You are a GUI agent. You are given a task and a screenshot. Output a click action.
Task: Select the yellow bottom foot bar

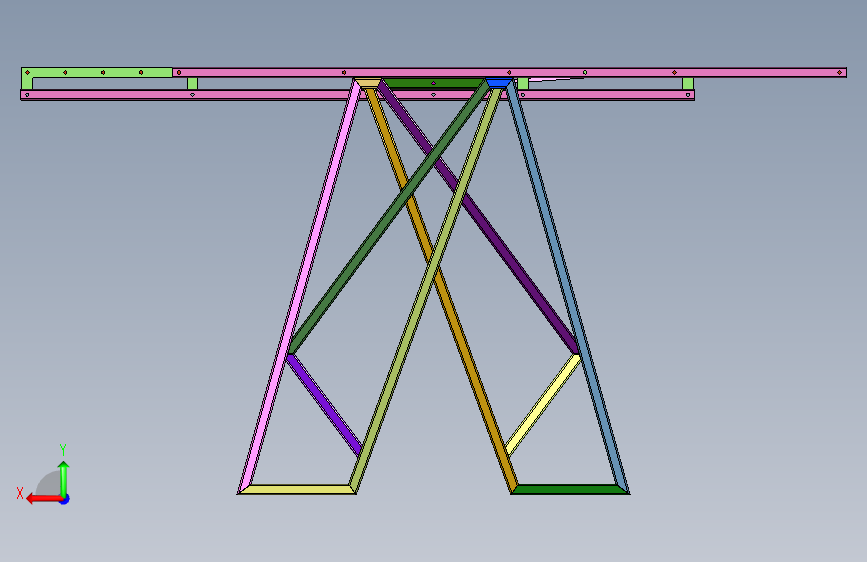(297, 489)
